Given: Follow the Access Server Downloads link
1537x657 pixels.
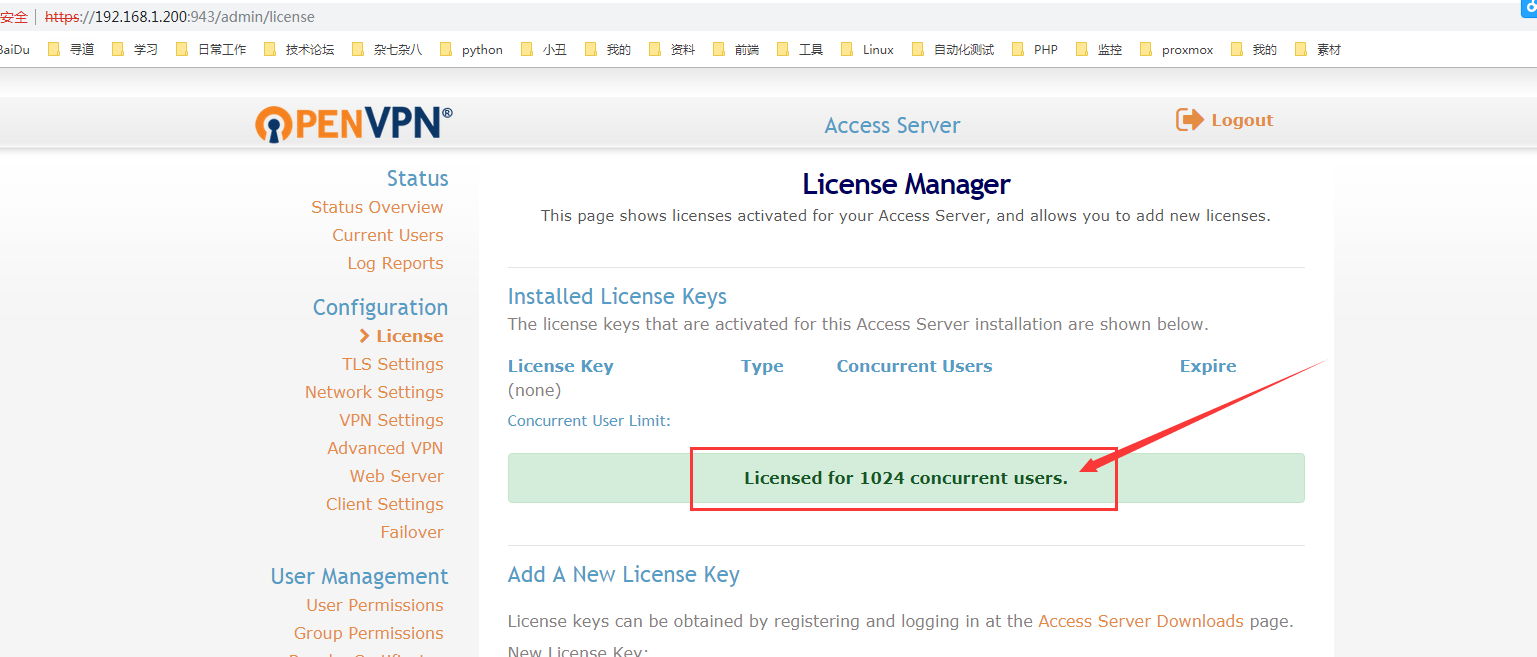Looking at the screenshot, I should (x=1141, y=621).
